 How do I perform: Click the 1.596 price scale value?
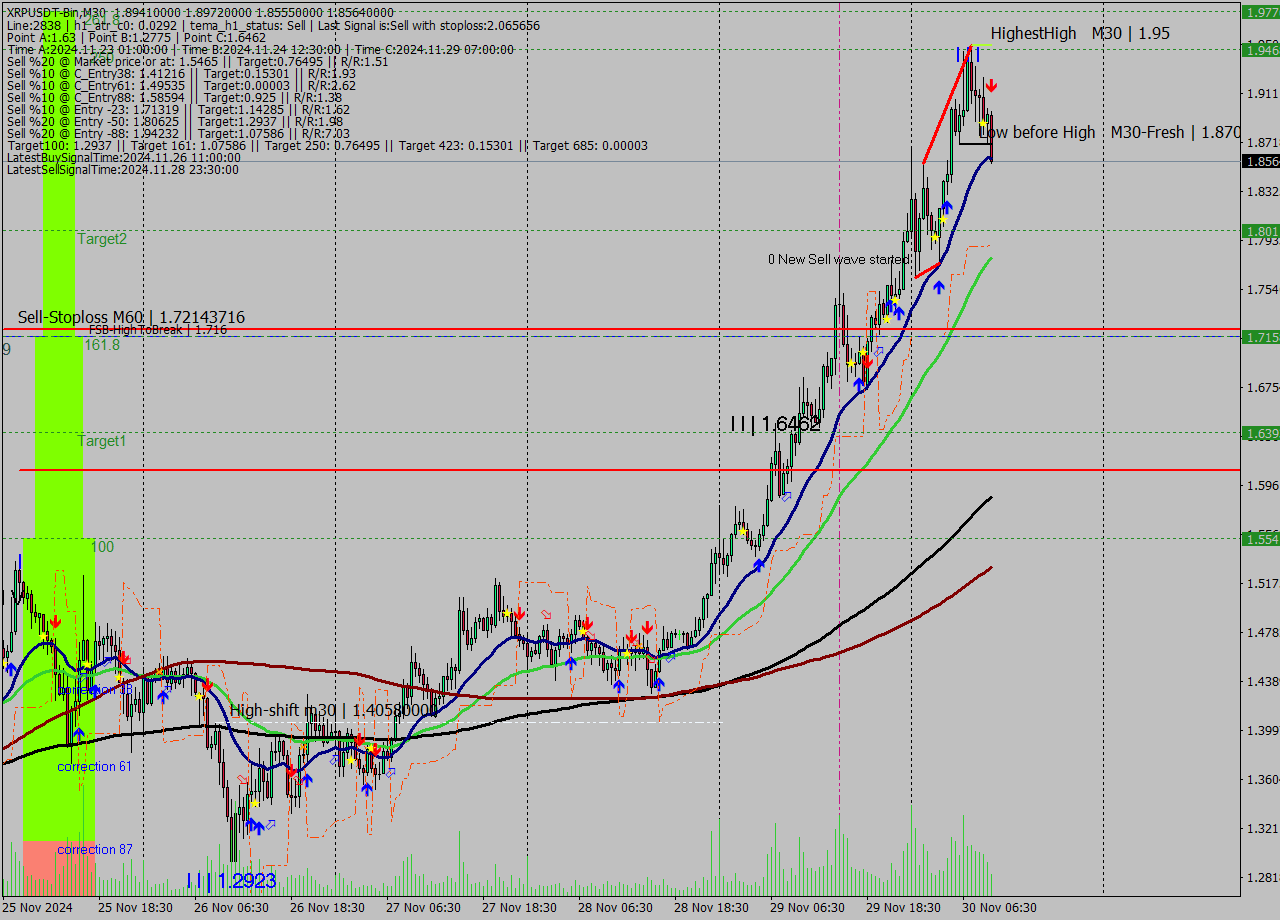[x=1263, y=486]
